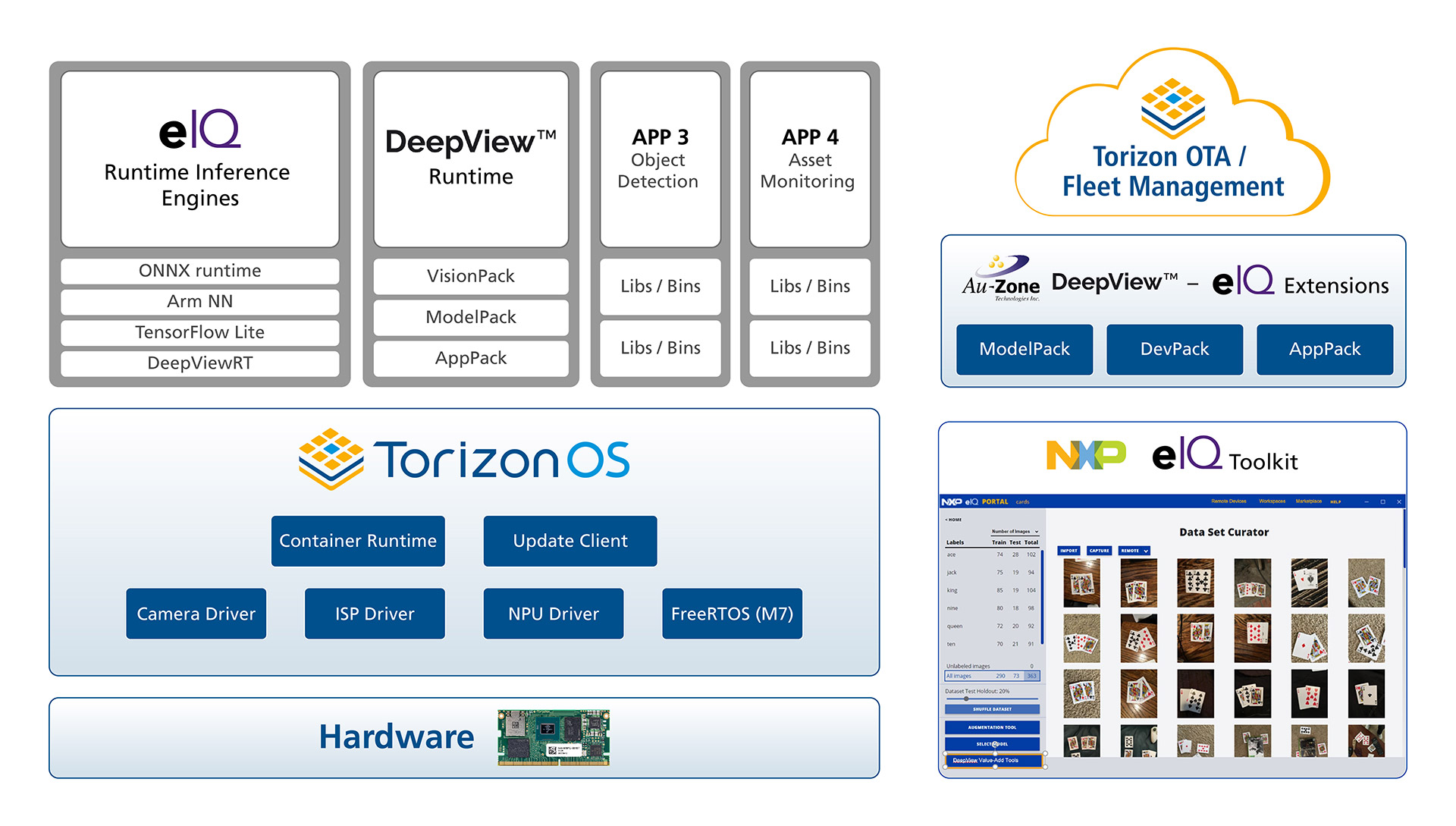Click the SHUFFLE DATASET button
1456x826 pixels.
tap(992, 709)
